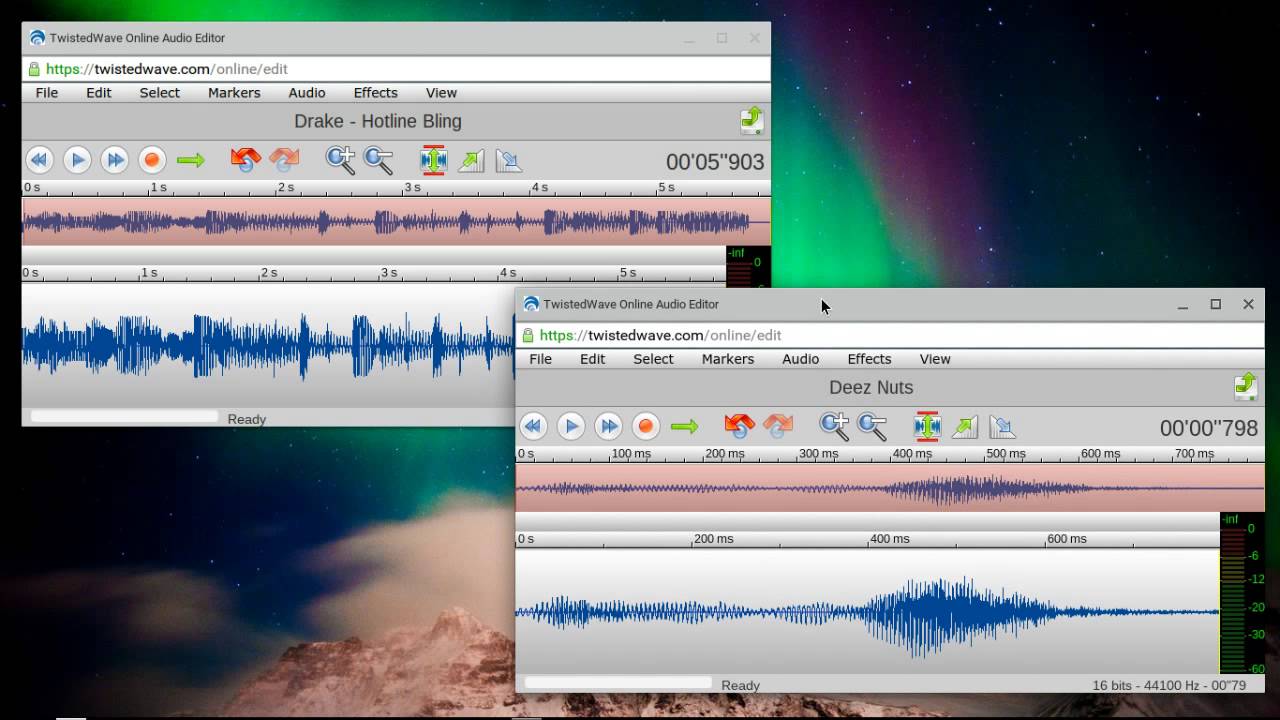The height and width of the screenshot is (720, 1280).
Task: Click the "Ready" status in Deez Nuts window
Action: 740,685
